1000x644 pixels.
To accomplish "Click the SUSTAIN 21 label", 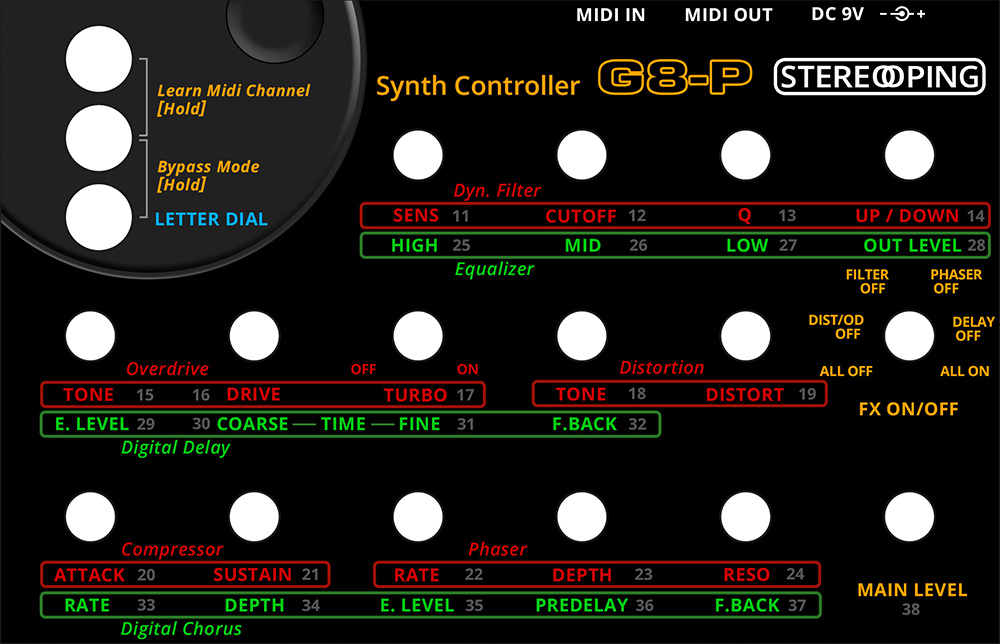I will pyautogui.click(x=266, y=575).
